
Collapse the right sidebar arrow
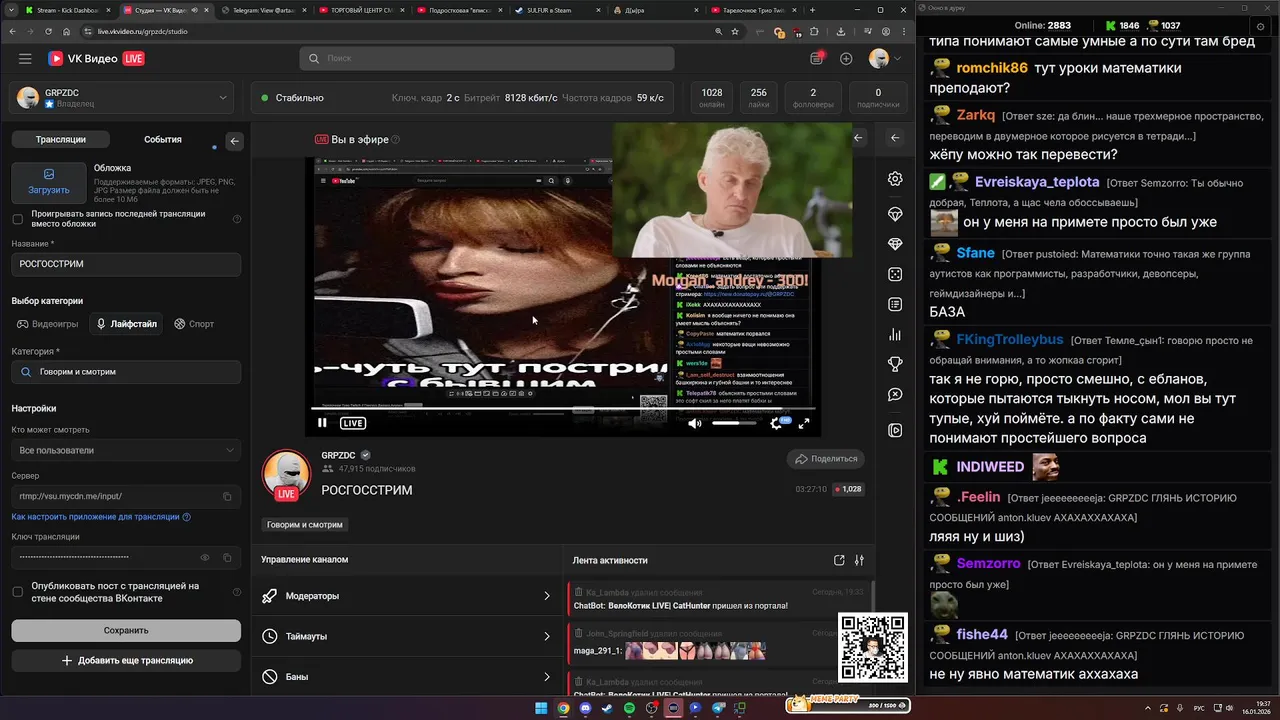(x=895, y=138)
